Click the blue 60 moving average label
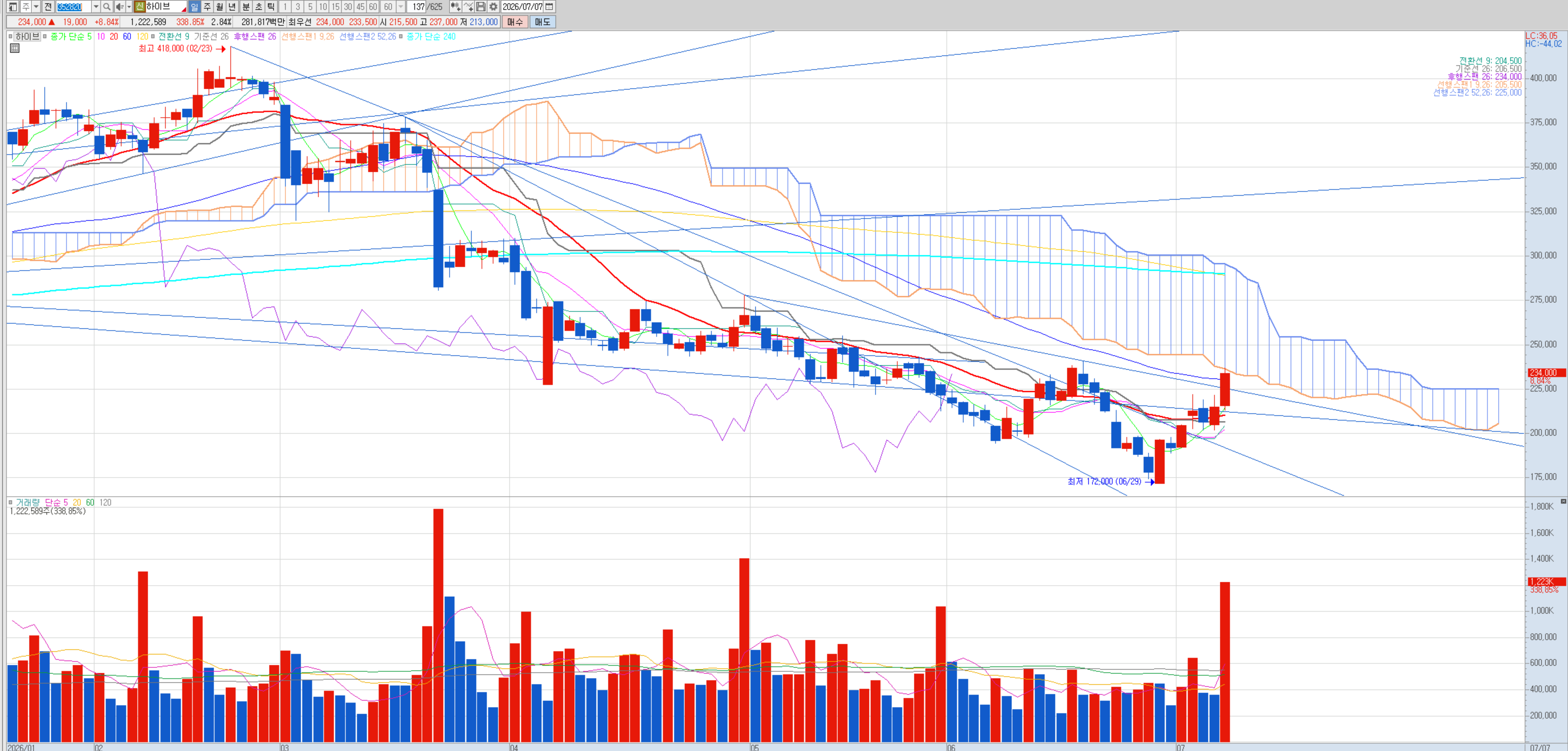 [x=127, y=36]
